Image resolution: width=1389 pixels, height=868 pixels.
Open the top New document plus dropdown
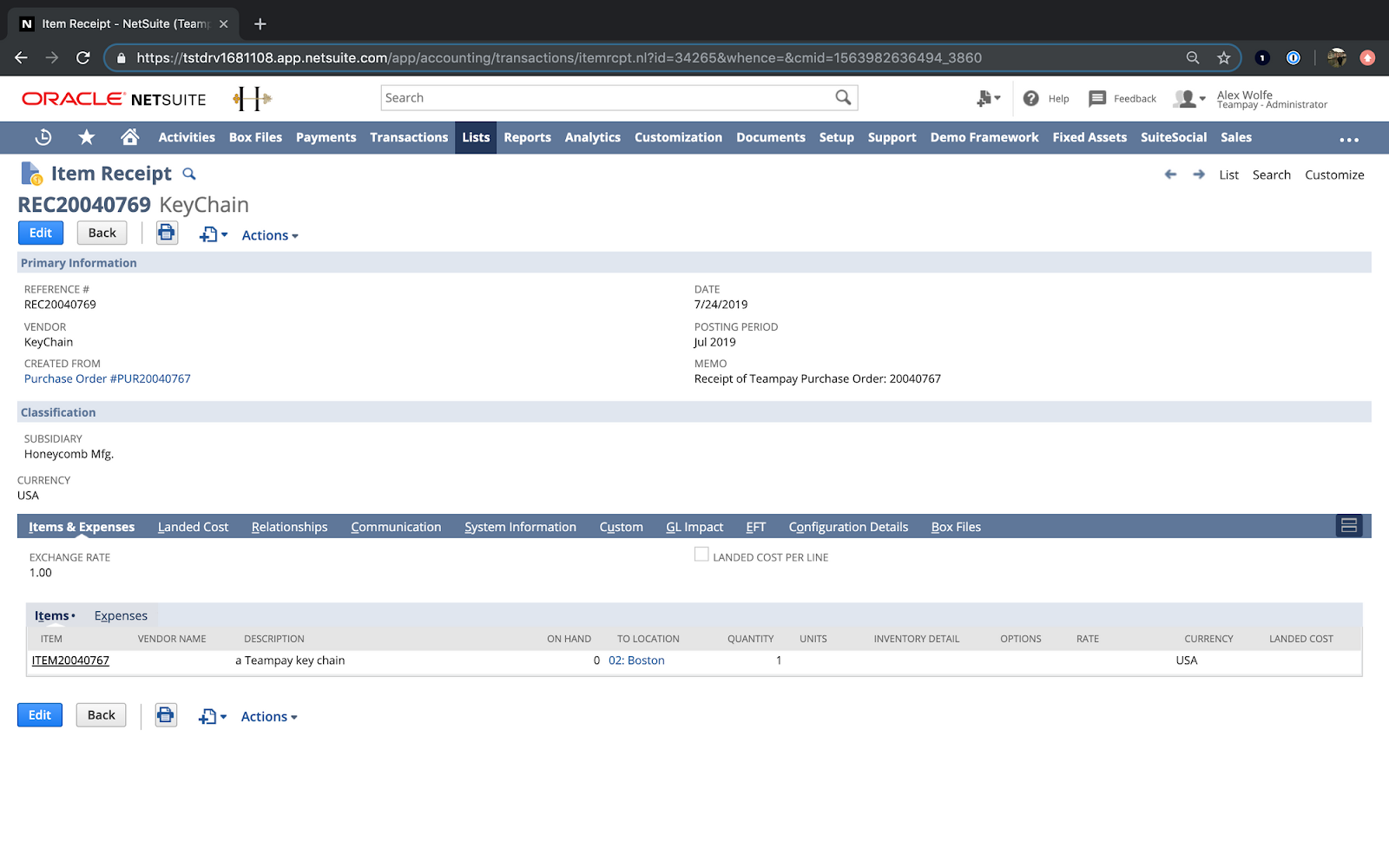pos(213,234)
